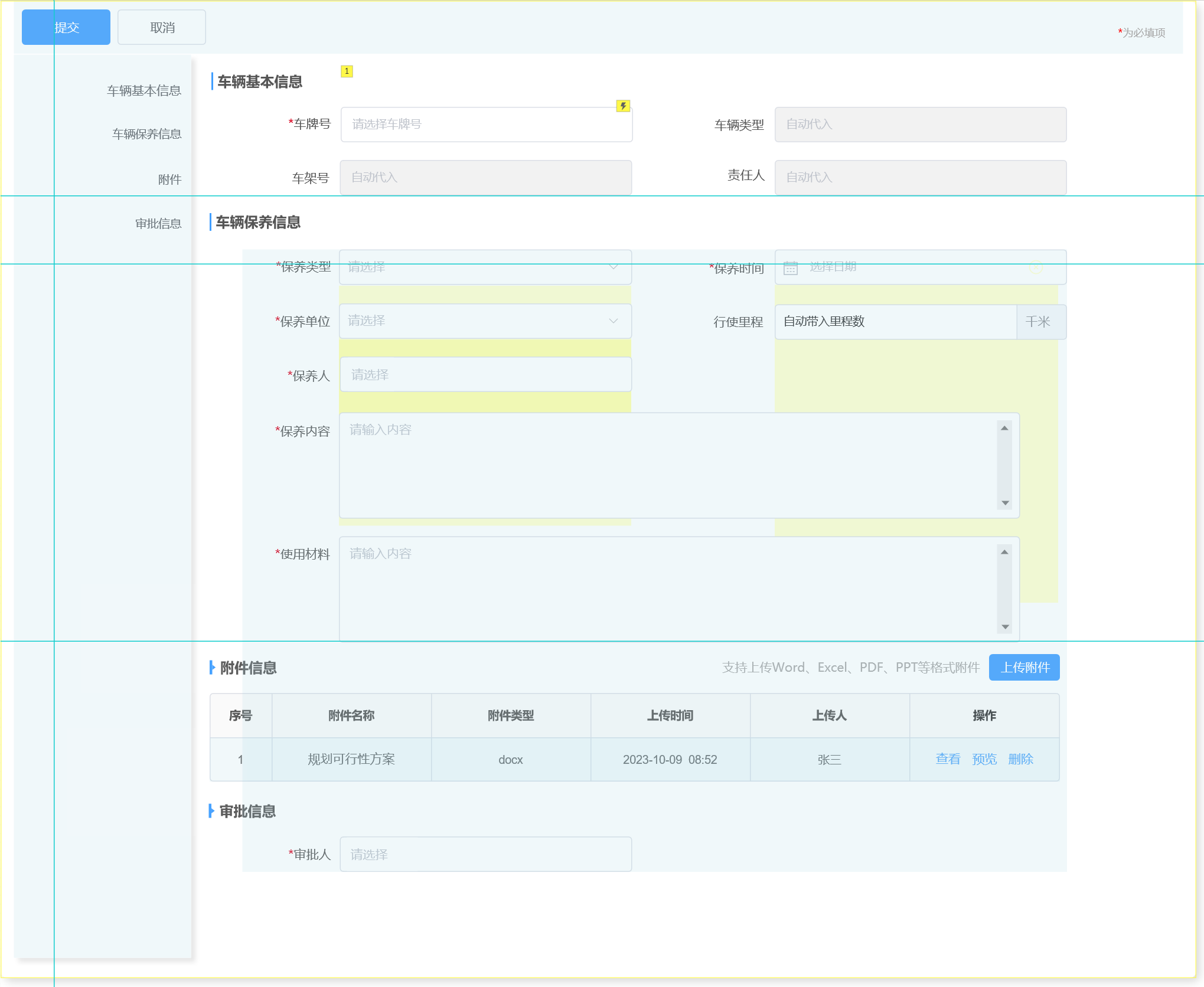Select the 规划可行性方案 cell
1204x987 pixels.
[352, 759]
